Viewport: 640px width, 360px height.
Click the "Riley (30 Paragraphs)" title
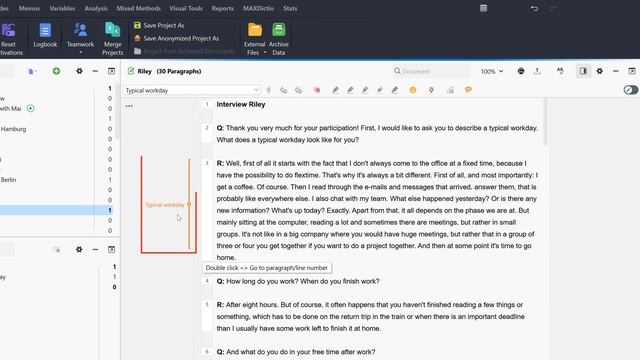(x=169, y=71)
